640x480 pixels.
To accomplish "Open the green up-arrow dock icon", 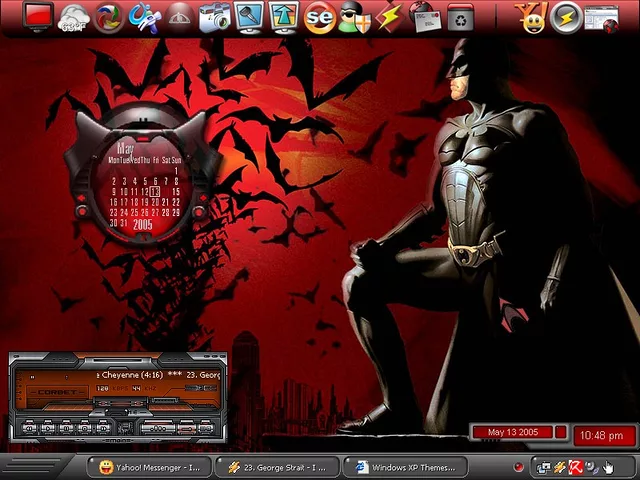I will coord(284,16).
